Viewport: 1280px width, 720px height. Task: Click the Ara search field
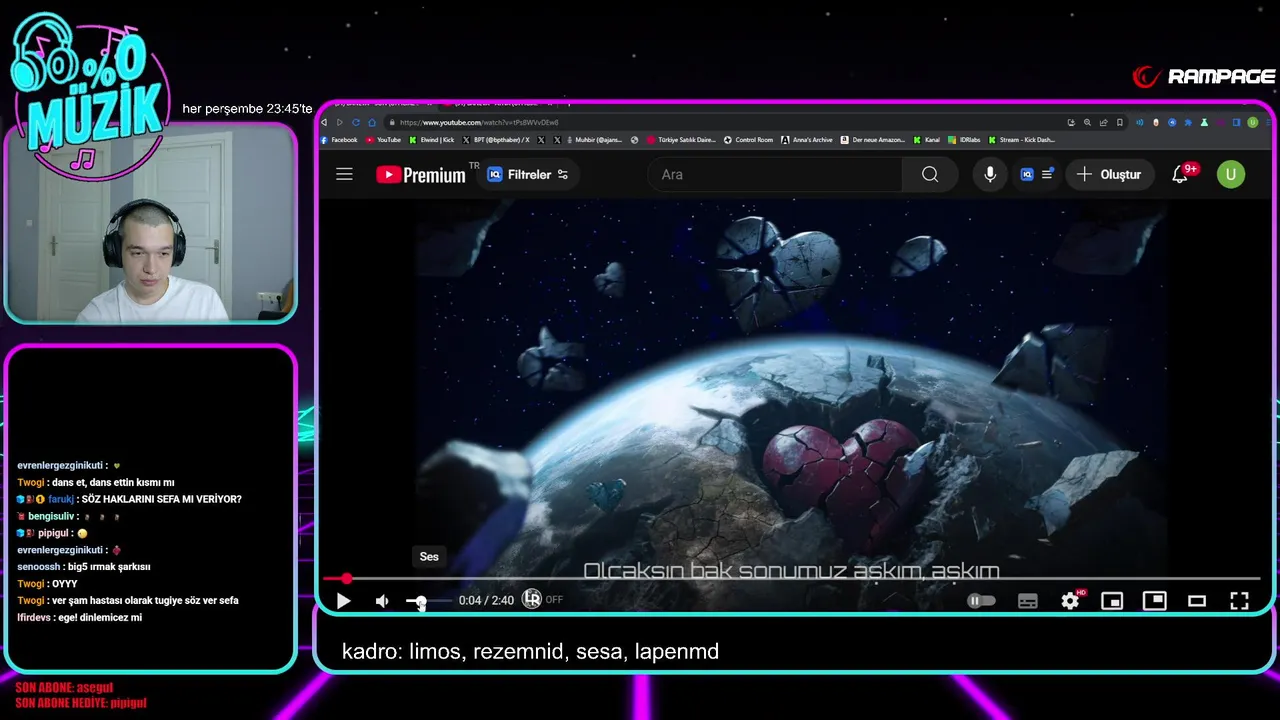coord(775,174)
